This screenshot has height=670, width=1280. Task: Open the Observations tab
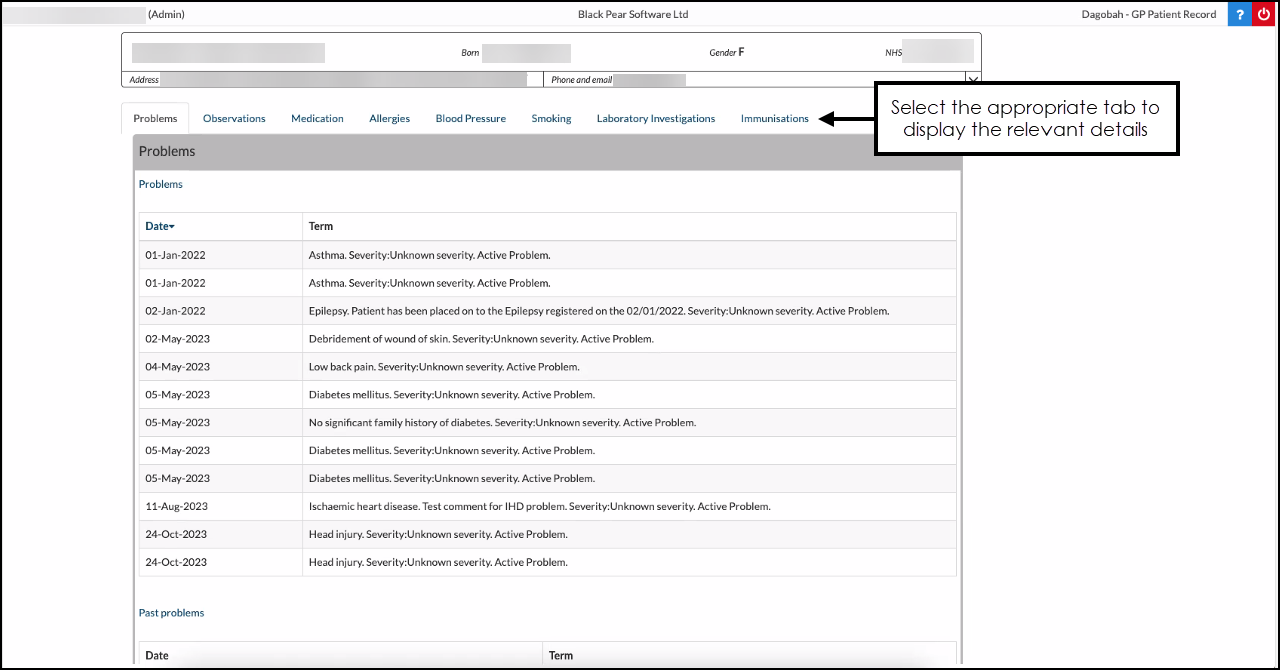[234, 118]
